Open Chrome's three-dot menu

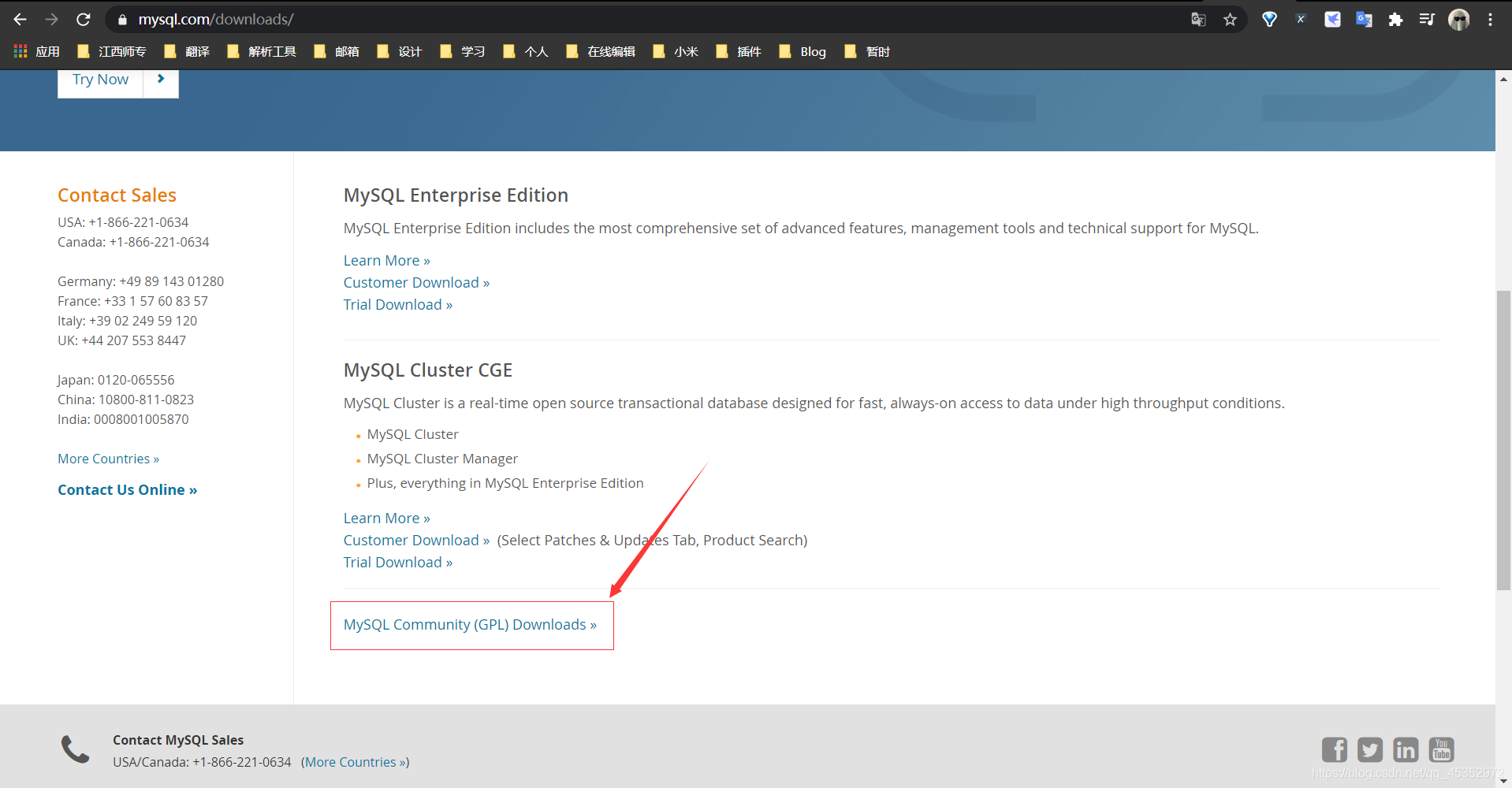click(x=1490, y=20)
